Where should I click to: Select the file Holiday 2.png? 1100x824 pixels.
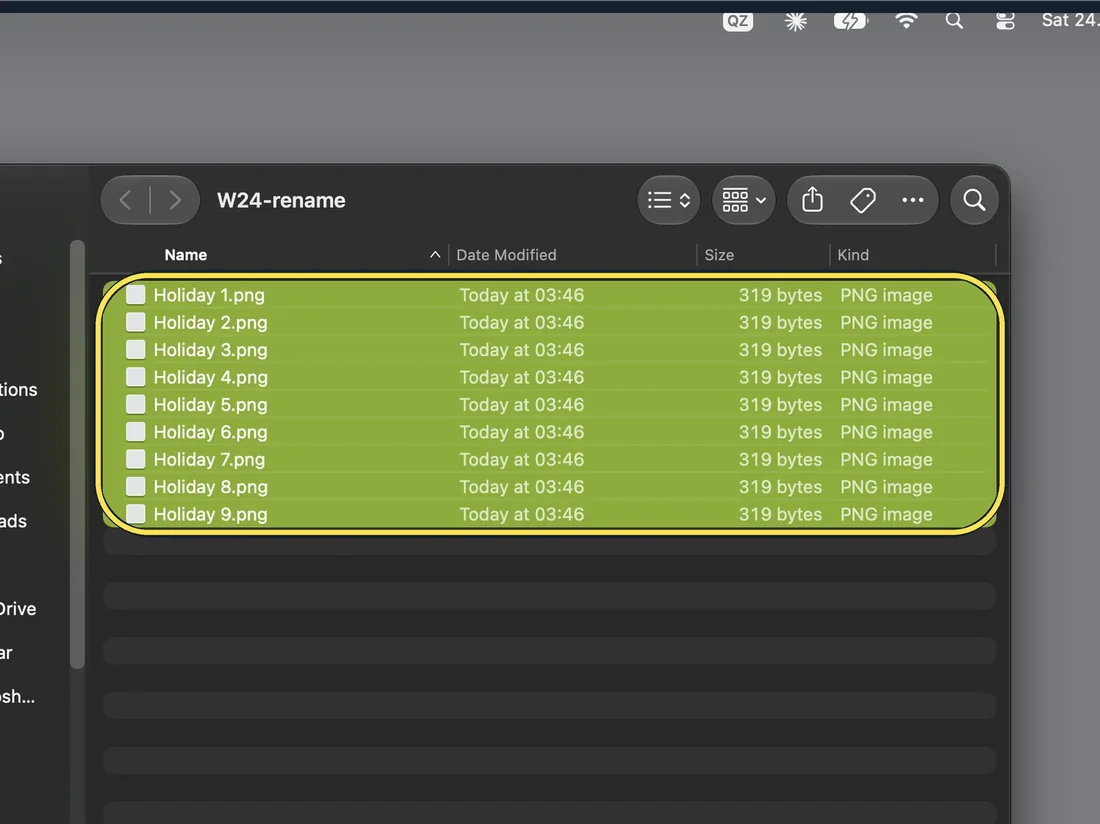click(x=549, y=323)
